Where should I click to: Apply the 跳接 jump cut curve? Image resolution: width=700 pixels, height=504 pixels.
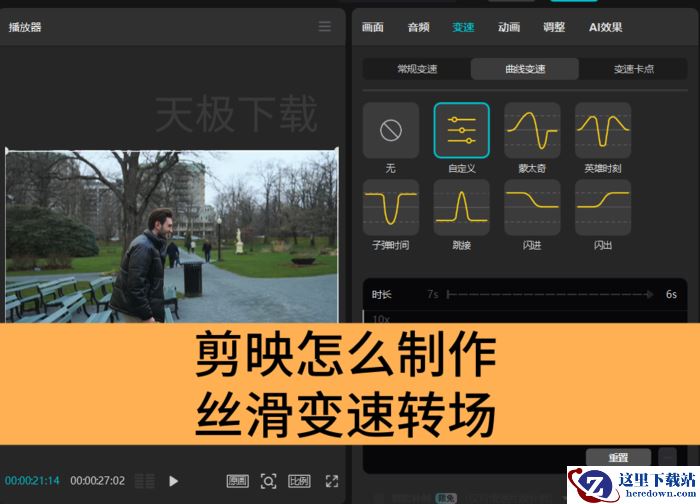point(461,208)
